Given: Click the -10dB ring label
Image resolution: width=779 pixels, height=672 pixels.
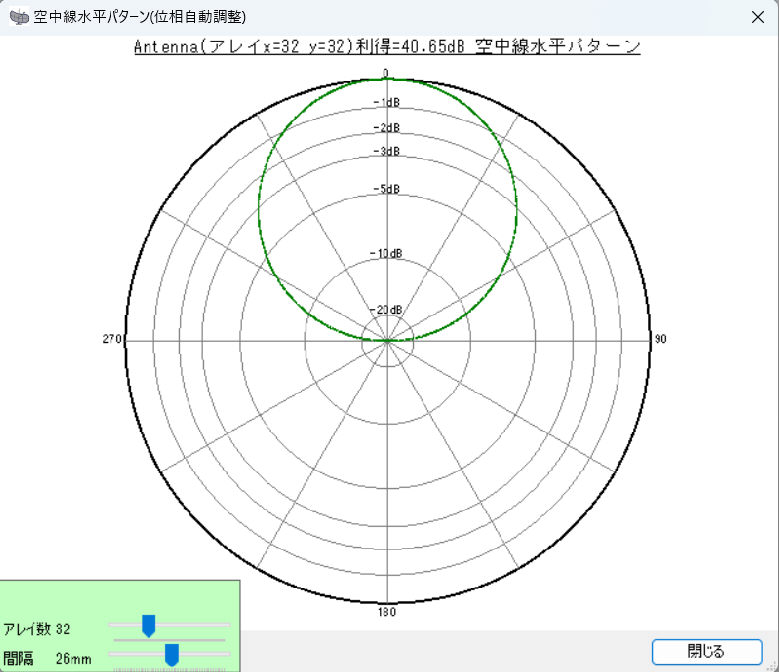Looking at the screenshot, I should [387, 254].
